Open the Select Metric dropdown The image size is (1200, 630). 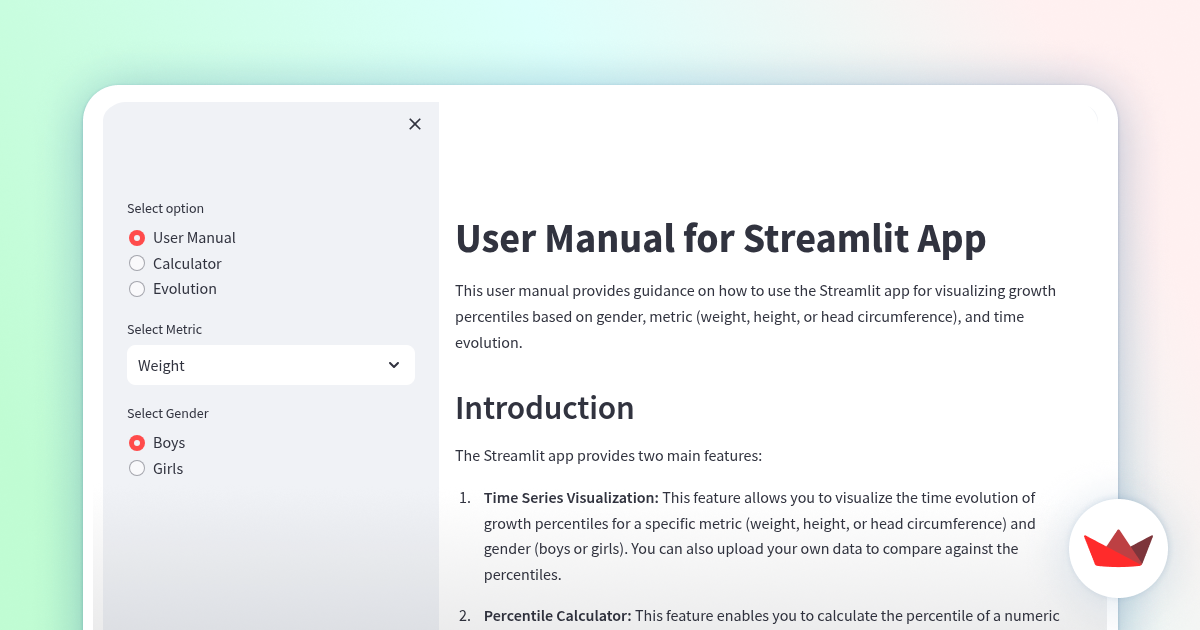point(270,365)
